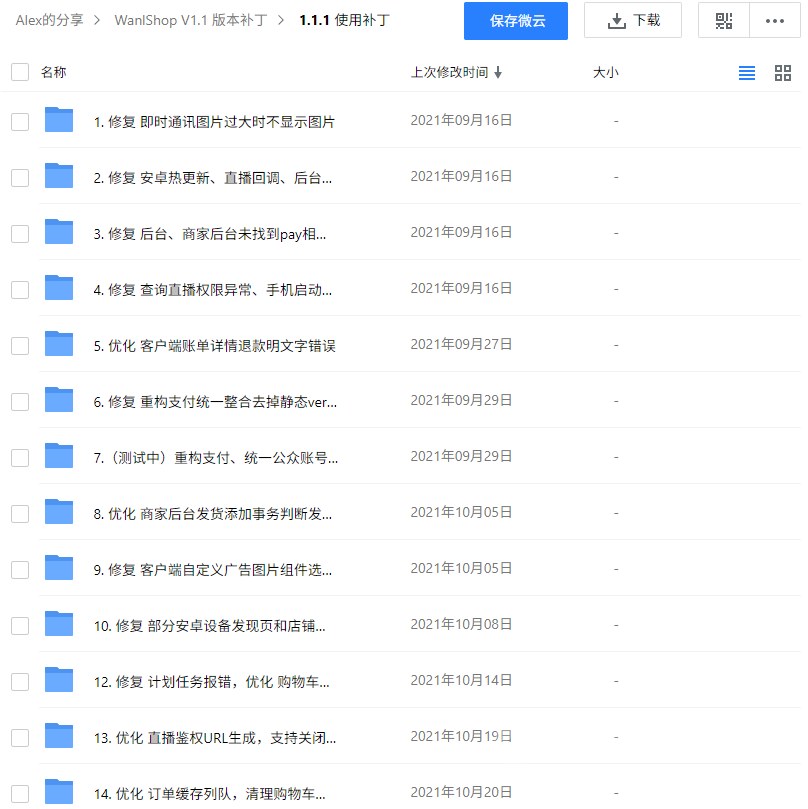The width and height of the screenshot is (808, 809).
Task: Open the 14. 优化 订单缓存列队 folder name
Action: coord(209,794)
